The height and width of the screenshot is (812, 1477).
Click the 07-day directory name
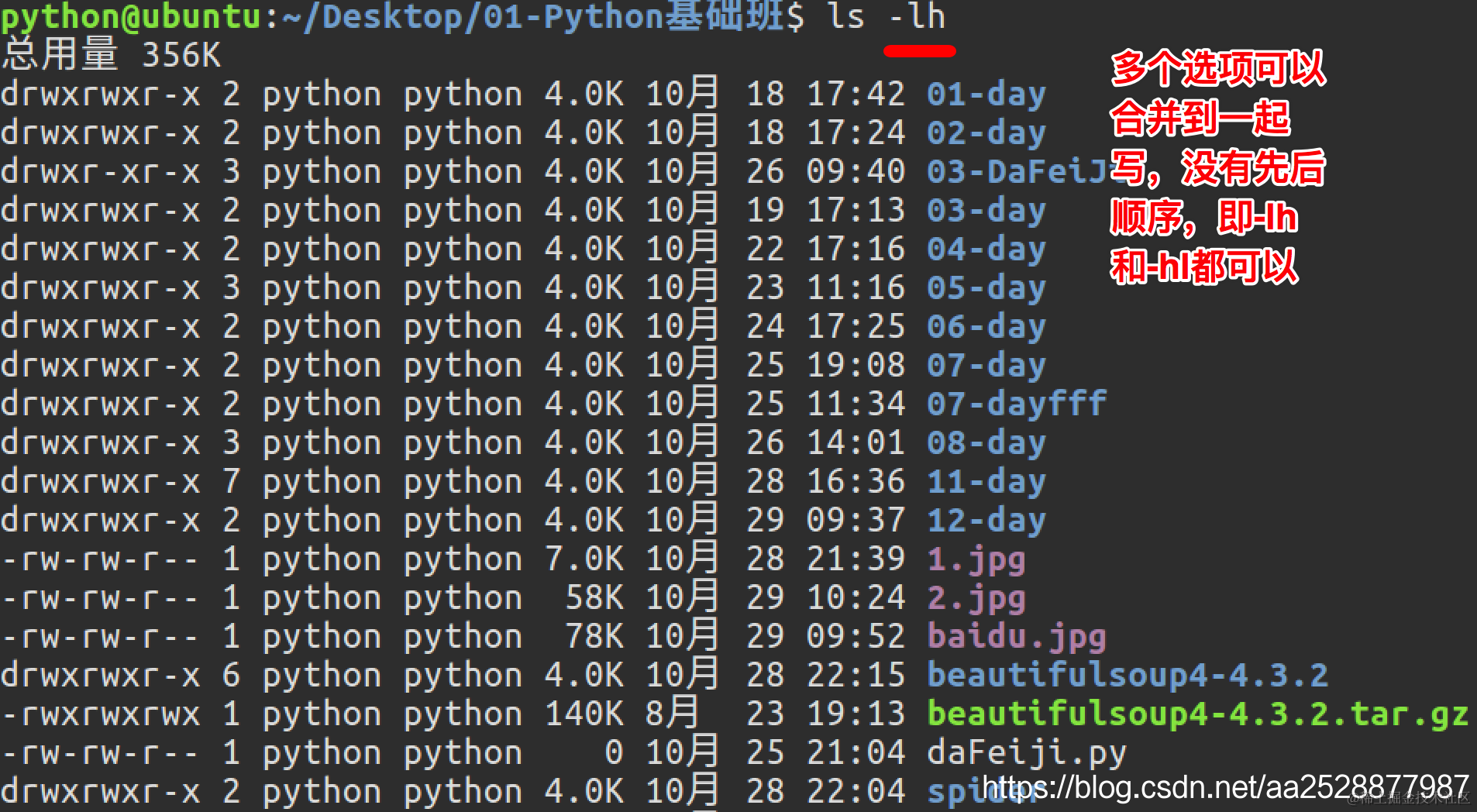pos(986,366)
